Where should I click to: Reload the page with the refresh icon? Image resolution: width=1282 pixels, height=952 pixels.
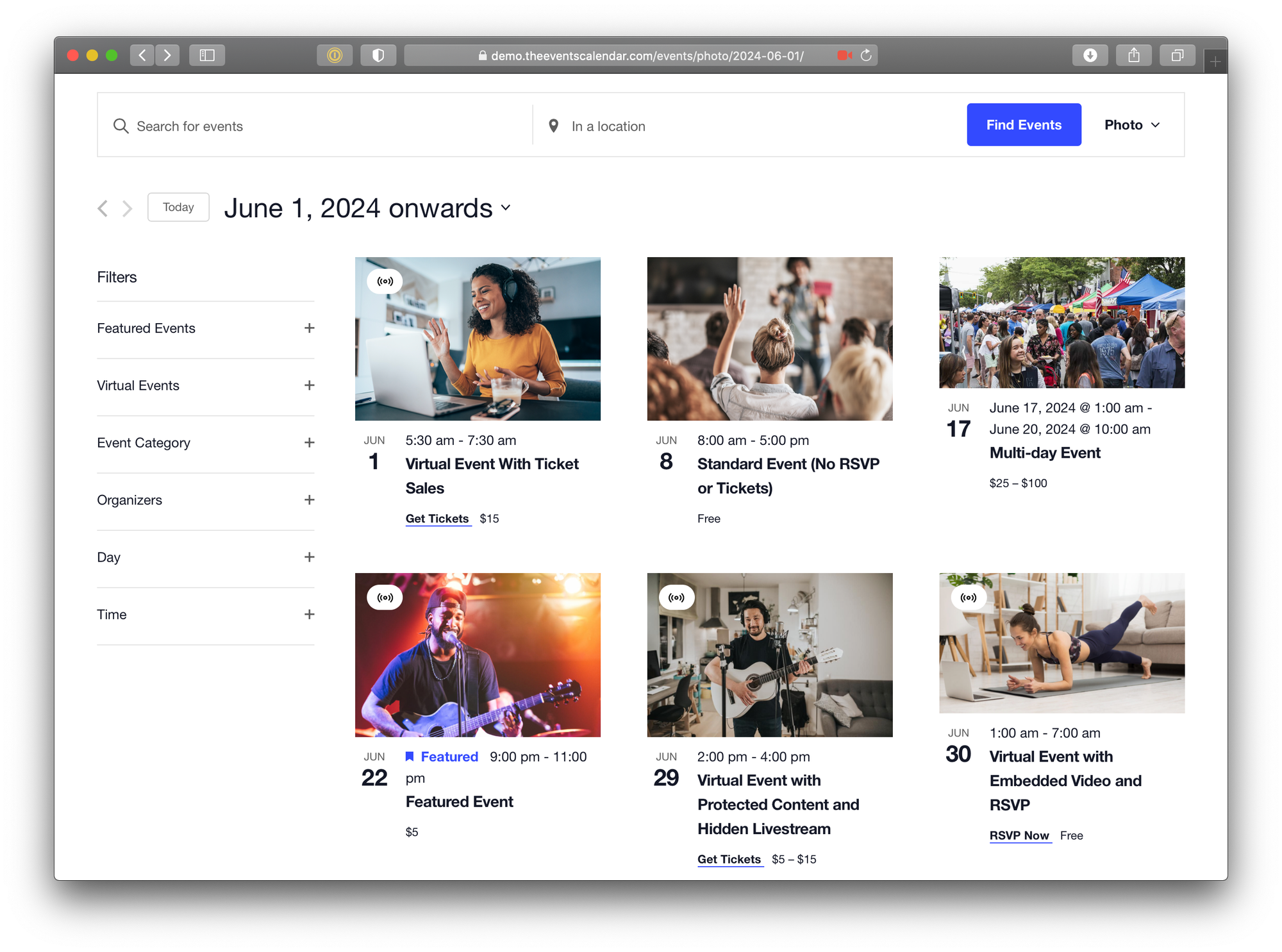pos(866,56)
